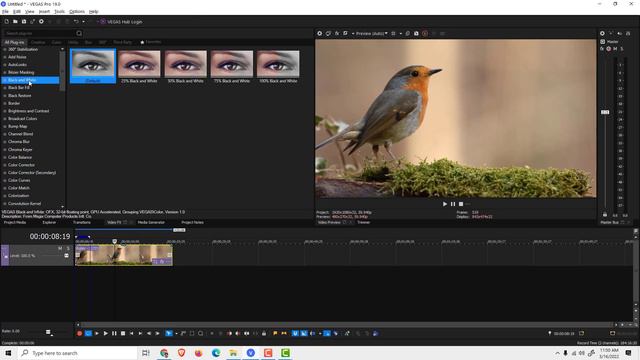The width and height of the screenshot is (640, 360).
Task: Select Brightness and Contrast plug-in
Action: click(29, 111)
